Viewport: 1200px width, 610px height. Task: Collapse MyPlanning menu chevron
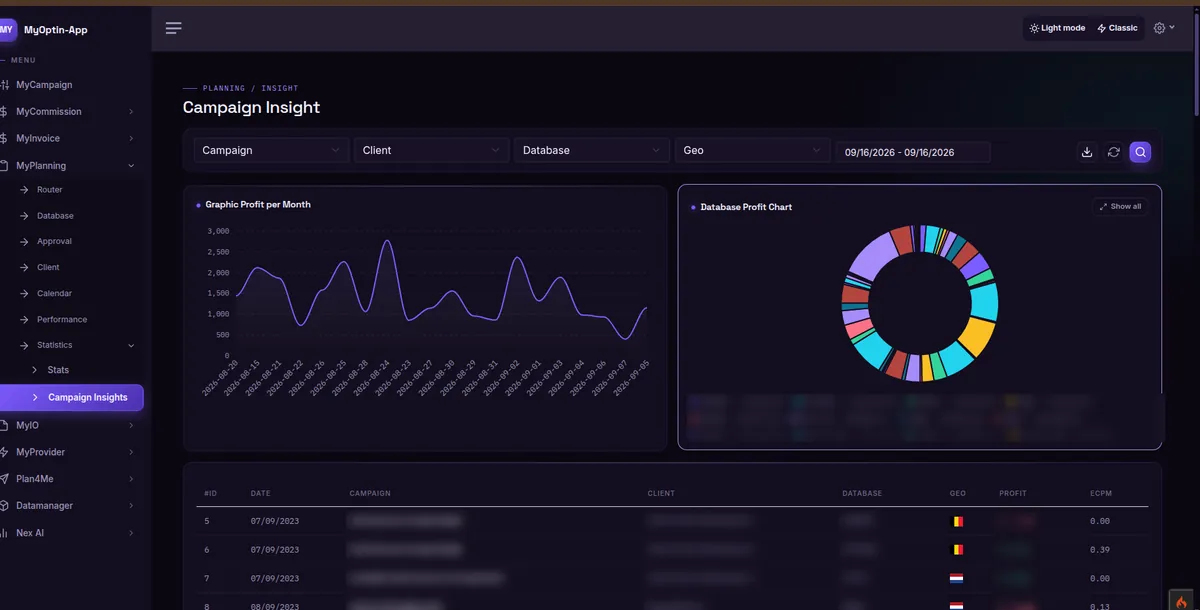point(131,166)
